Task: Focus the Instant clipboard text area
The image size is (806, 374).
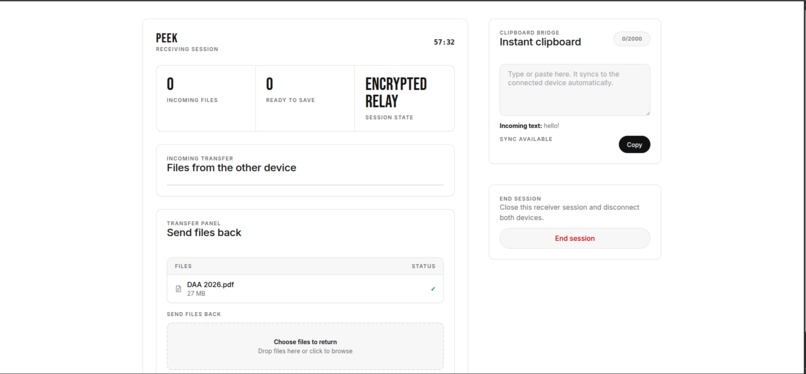Action: (x=575, y=90)
